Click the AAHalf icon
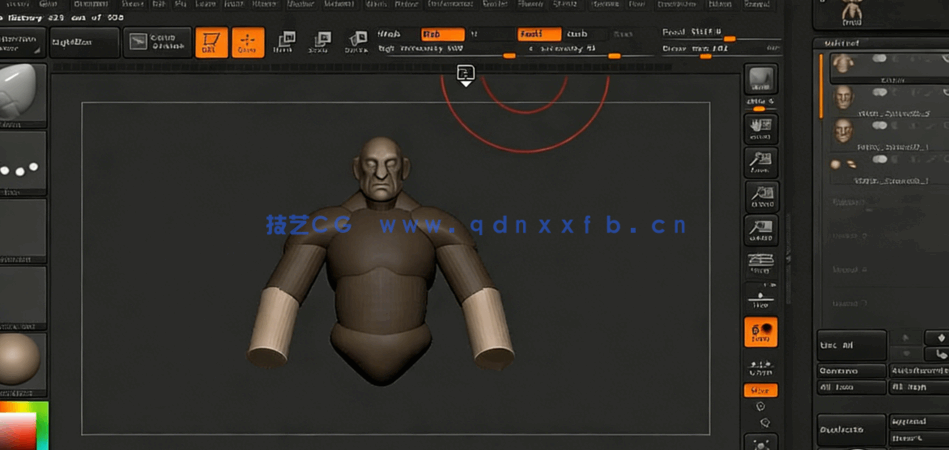The image size is (949, 450). pos(761,230)
